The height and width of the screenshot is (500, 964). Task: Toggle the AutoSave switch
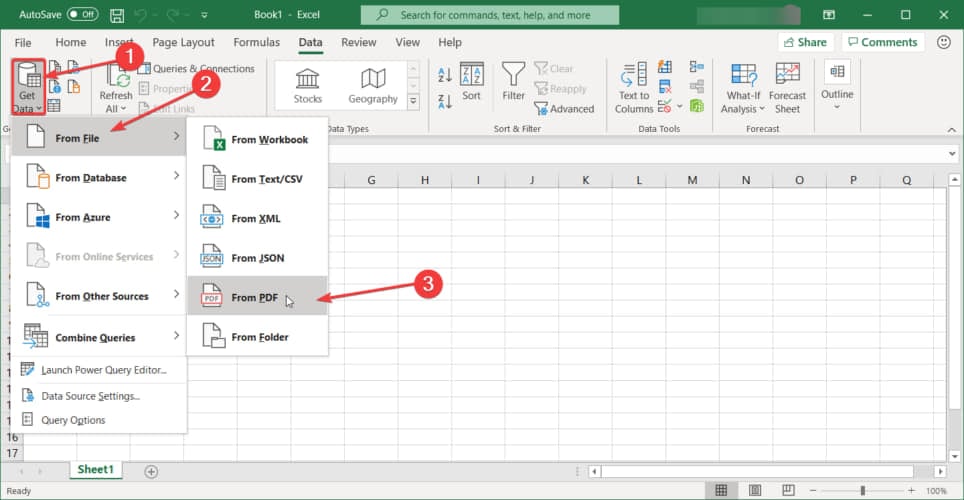82,15
